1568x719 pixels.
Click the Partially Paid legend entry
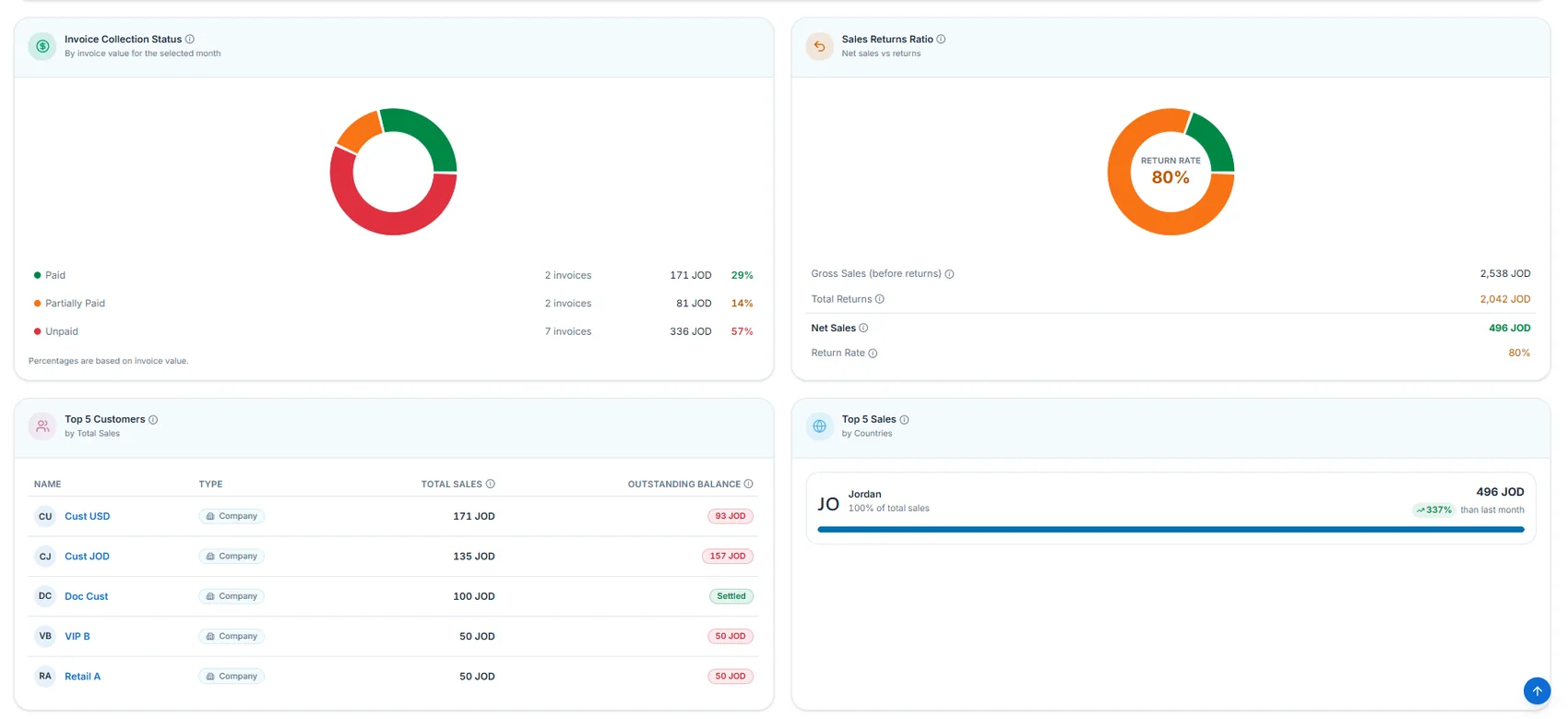tap(69, 304)
